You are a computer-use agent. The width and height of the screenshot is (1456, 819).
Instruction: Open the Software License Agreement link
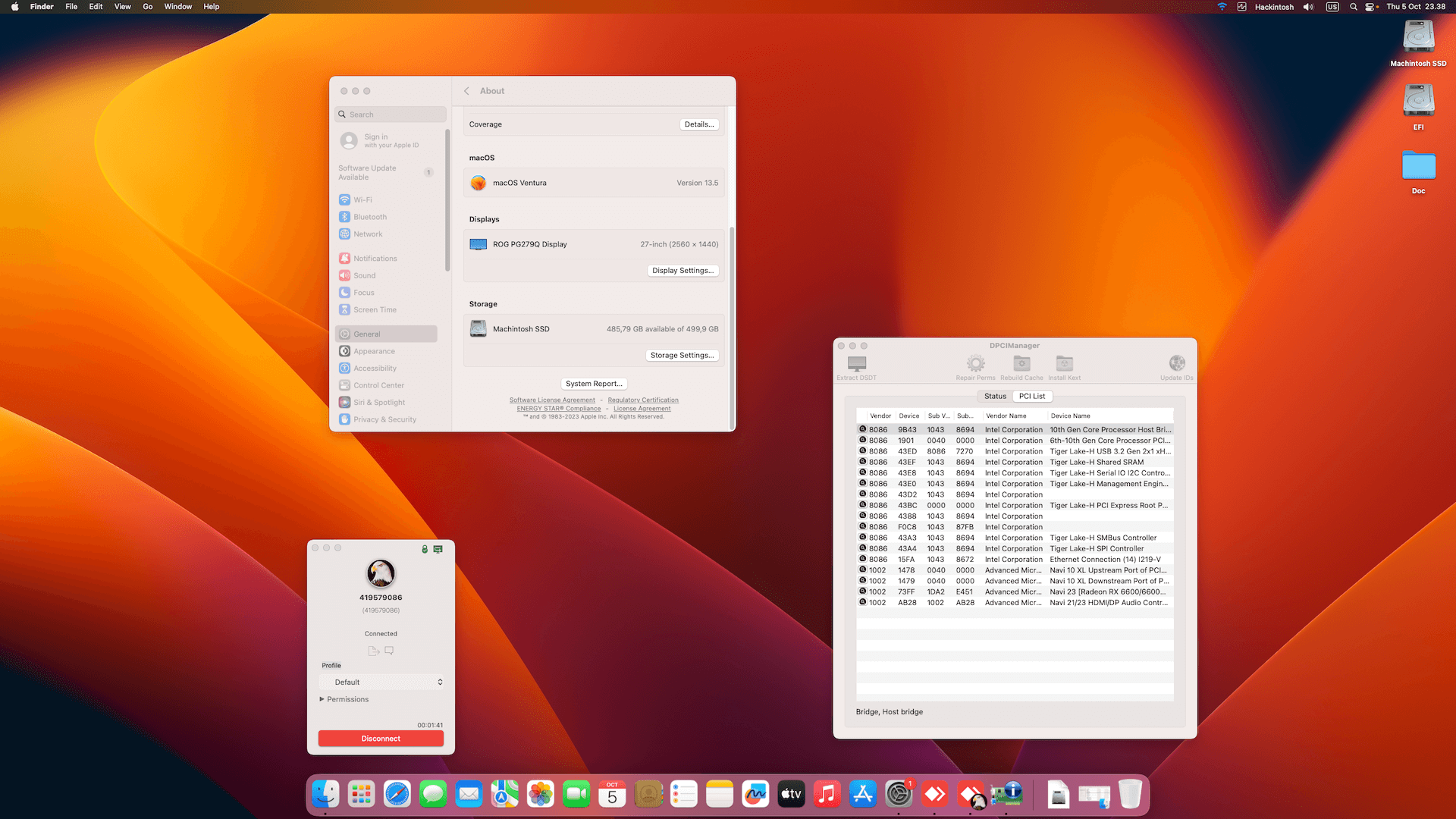[552, 400]
